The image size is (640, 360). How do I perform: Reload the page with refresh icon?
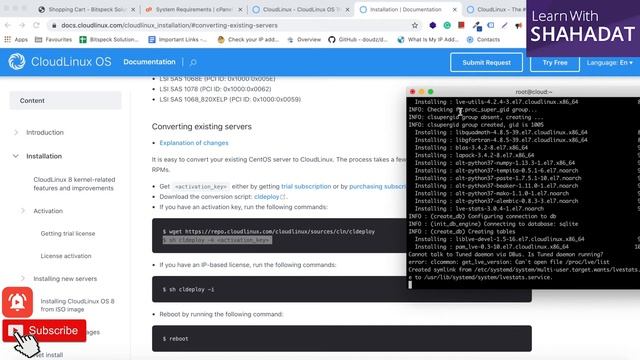(x=36, y=25)
